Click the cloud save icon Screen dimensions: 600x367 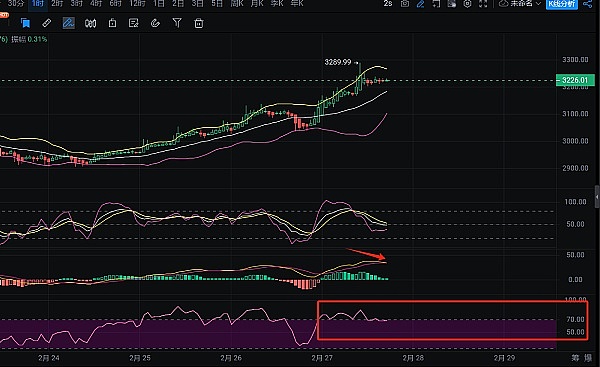[504, 3]
